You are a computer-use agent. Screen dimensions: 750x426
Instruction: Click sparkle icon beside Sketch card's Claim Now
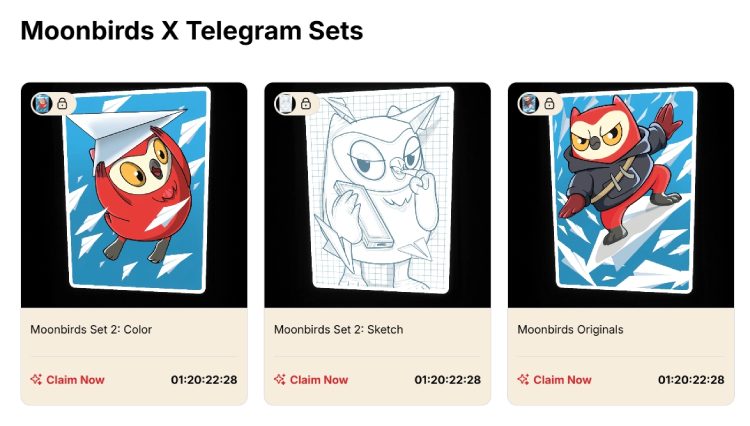coord(279,380)
